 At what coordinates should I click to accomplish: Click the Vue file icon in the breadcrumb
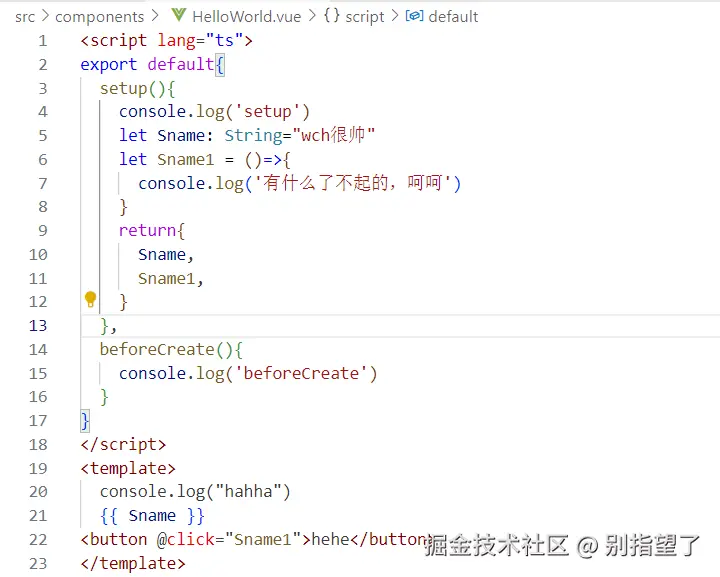178,15
